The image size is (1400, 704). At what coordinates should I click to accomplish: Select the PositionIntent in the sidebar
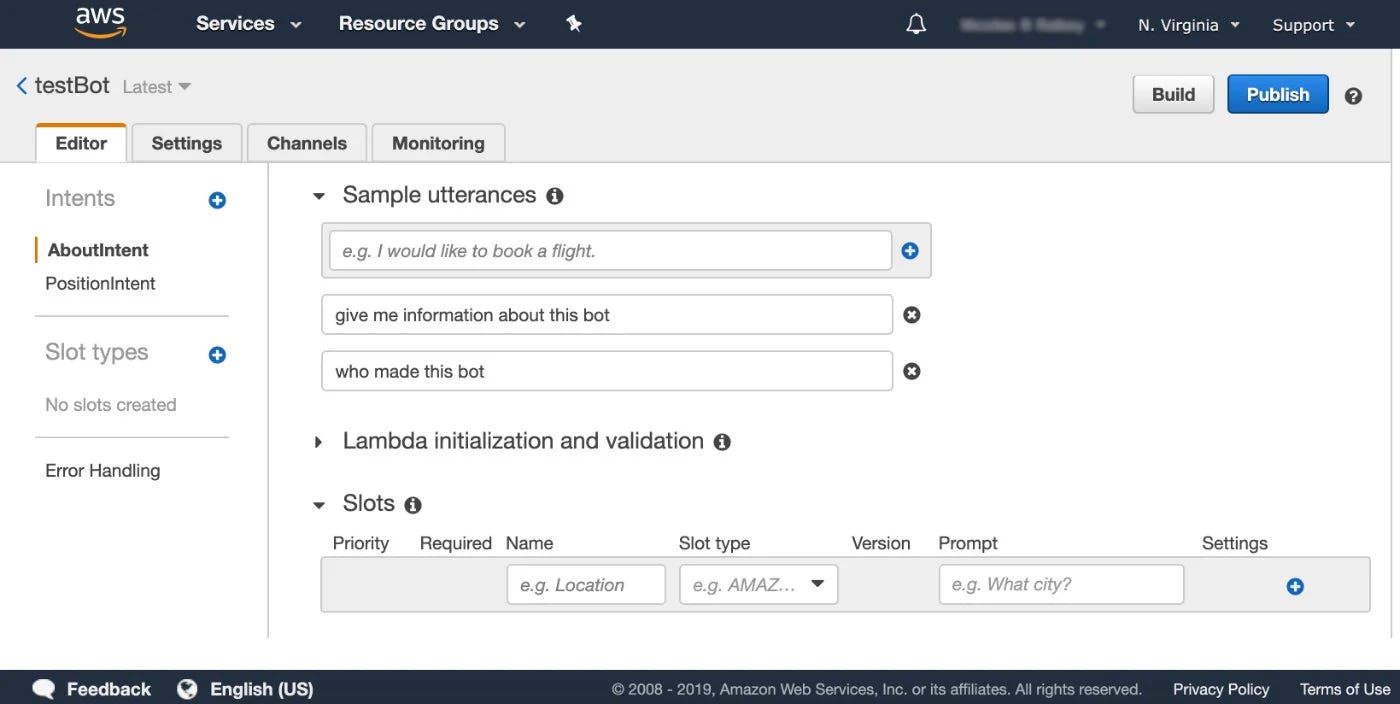(x=99, y=283)
